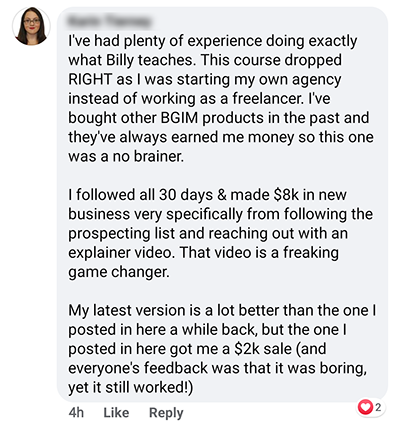The height and width of the screenshot is (431, 400).
Task: Open the commenter's profile picture
Action: point(31,26)
